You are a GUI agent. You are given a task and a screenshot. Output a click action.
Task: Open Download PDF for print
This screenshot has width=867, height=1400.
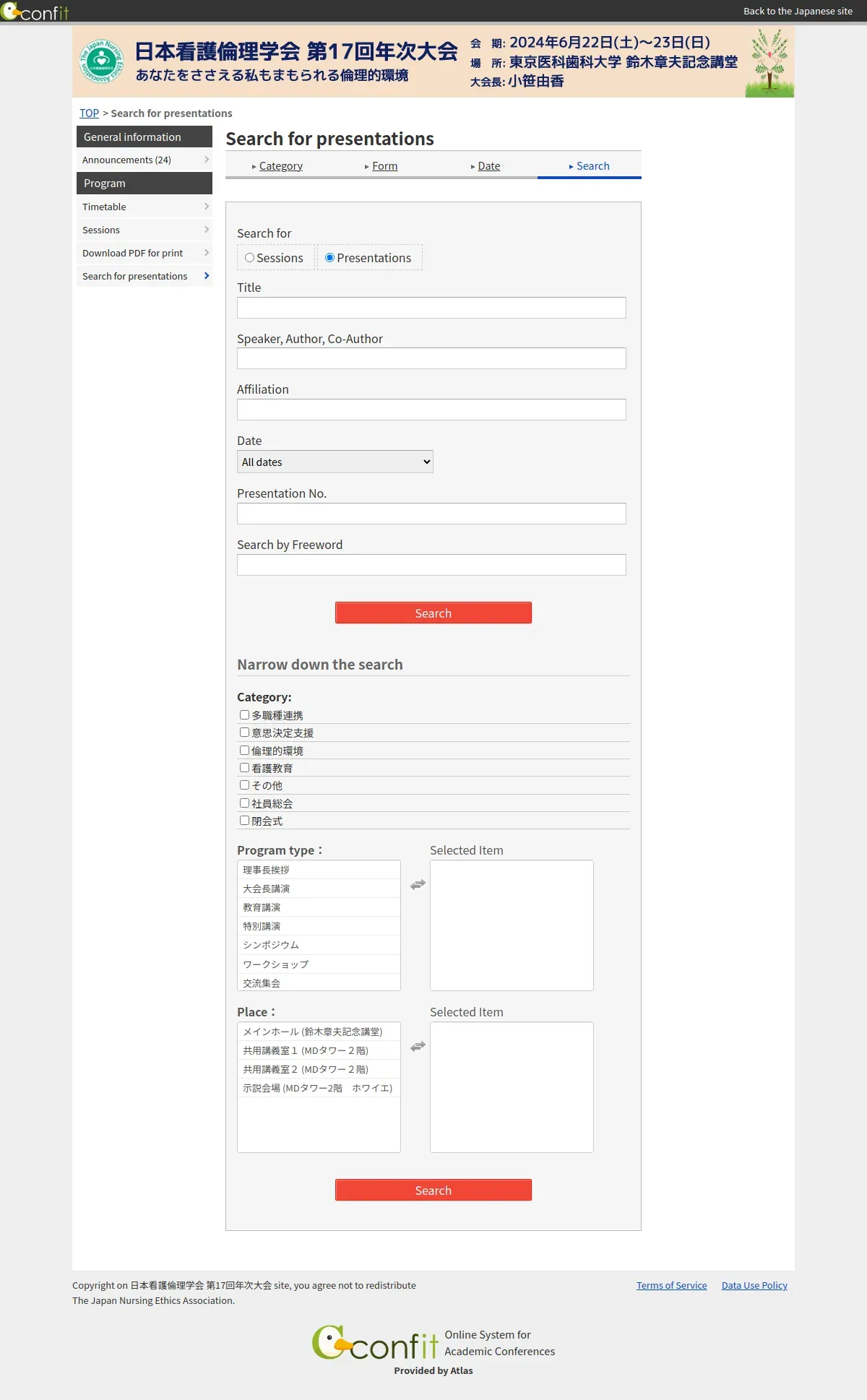144,253
